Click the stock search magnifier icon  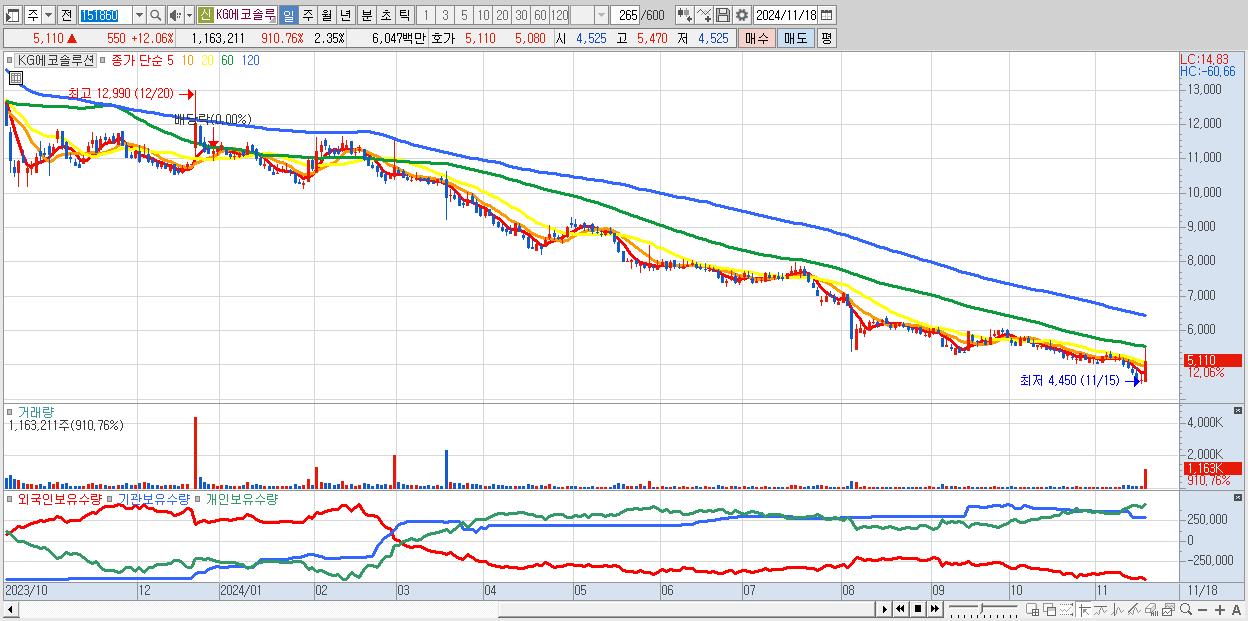coord(156,15)
